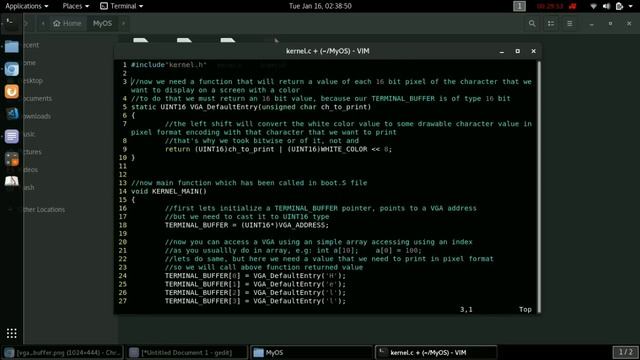Open the document viewer dock icon
640x360 pixels.
pos(11,181)
